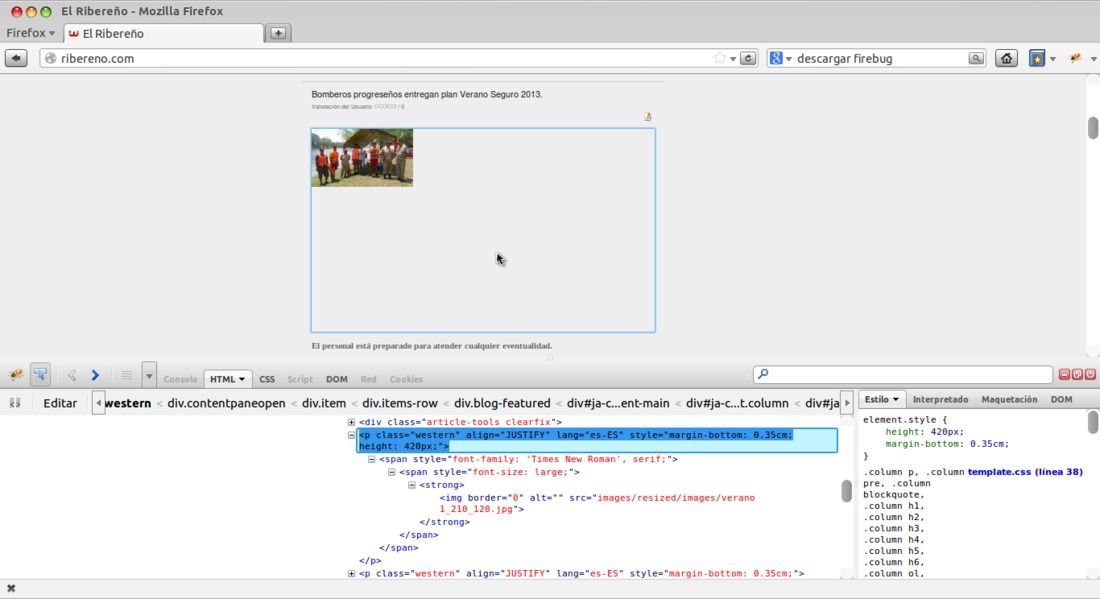Go to the Home page
The height and width of the screenshot is (599, 1100).
[x=1007, y=58]
